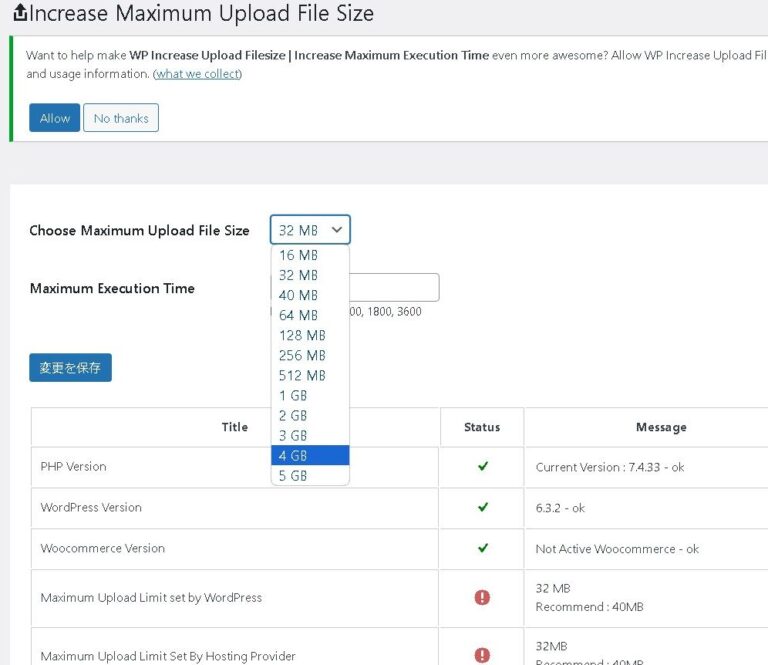Select the 512 MB option
This screenshot has height=665, width=768.
coord(302,375)
